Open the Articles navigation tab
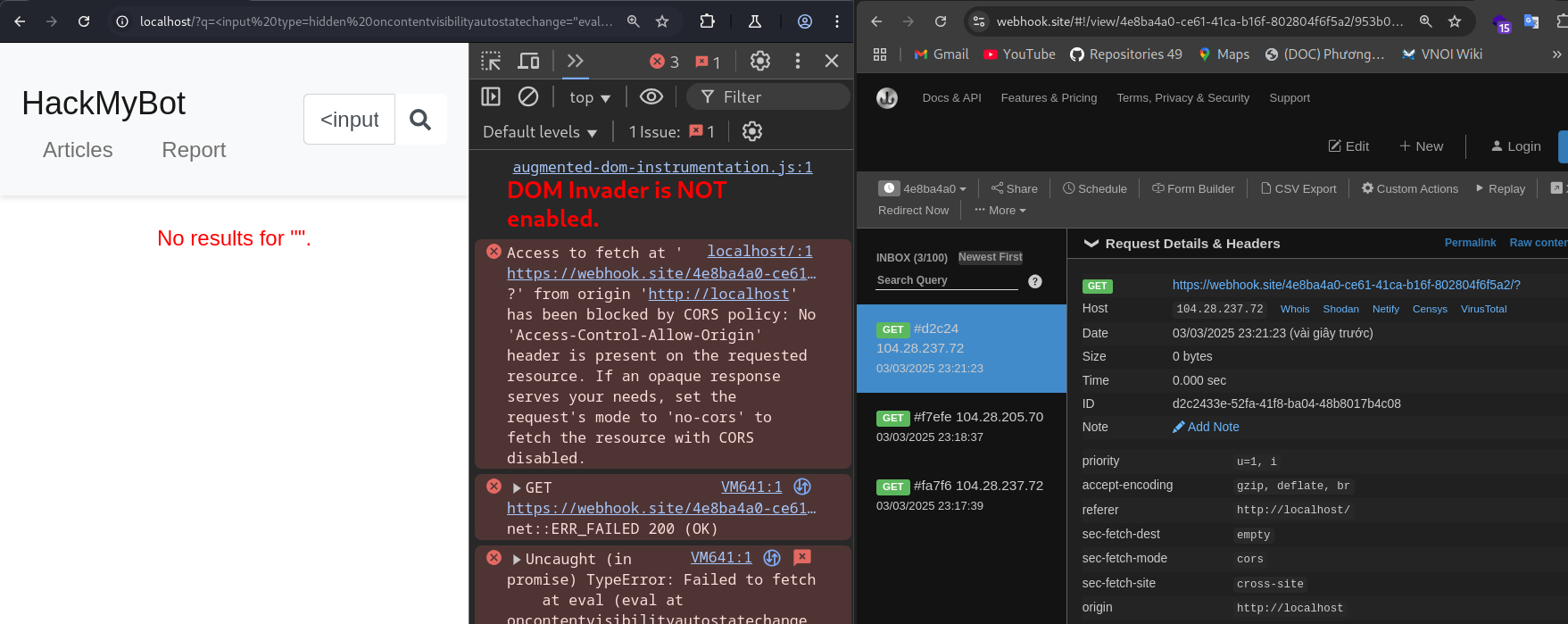 78,150
